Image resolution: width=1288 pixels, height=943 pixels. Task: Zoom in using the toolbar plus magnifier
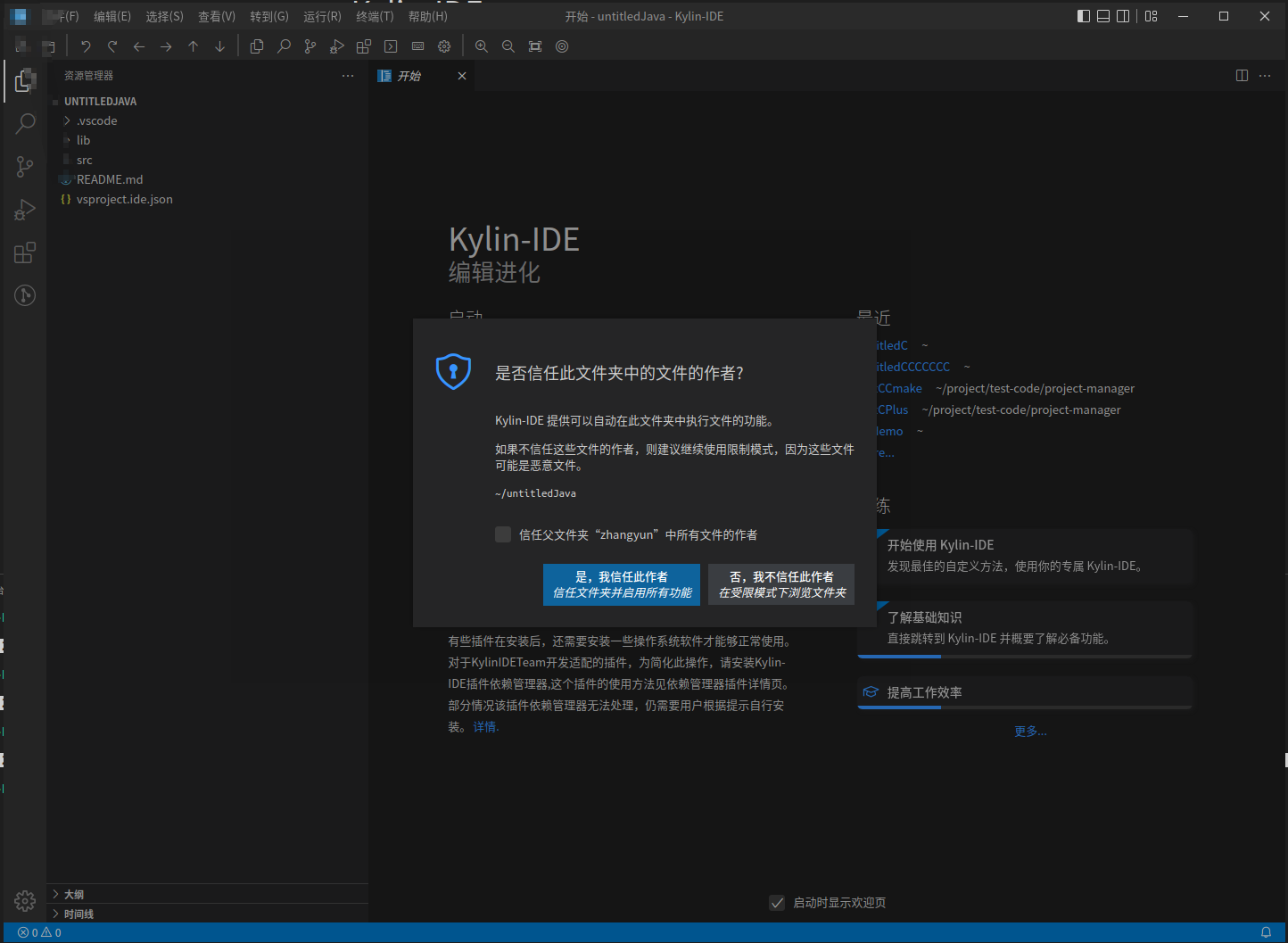(482, 46)
